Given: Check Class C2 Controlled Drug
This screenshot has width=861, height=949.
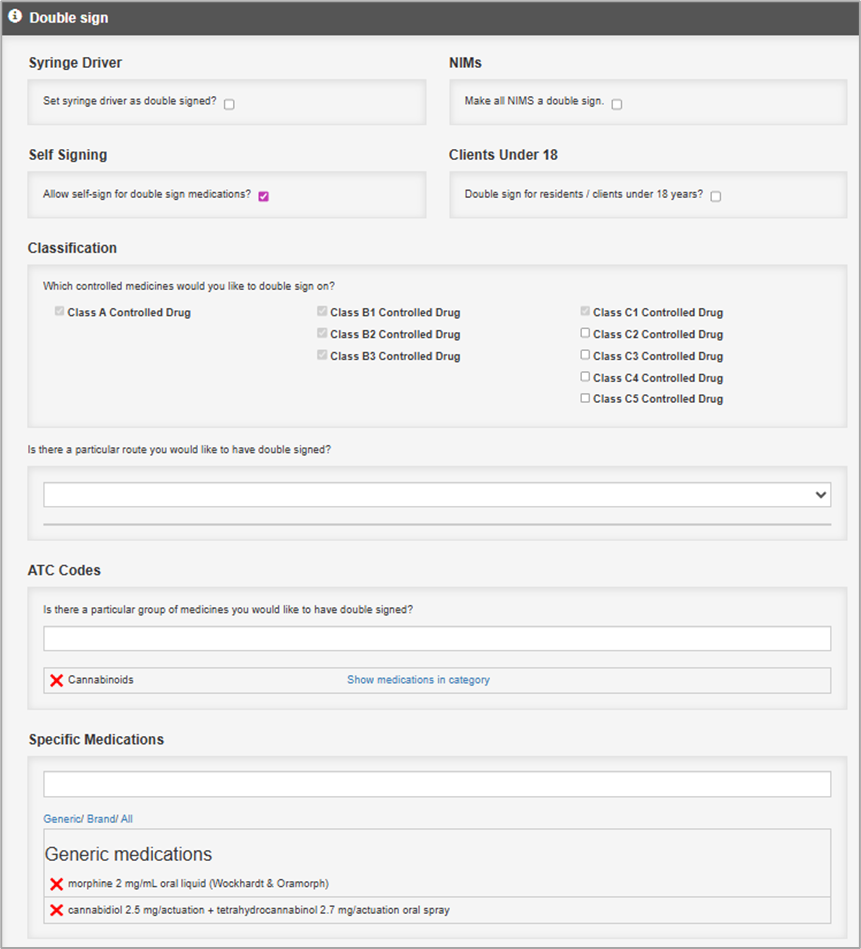Looking at the screenshot, I should [586, 334].
